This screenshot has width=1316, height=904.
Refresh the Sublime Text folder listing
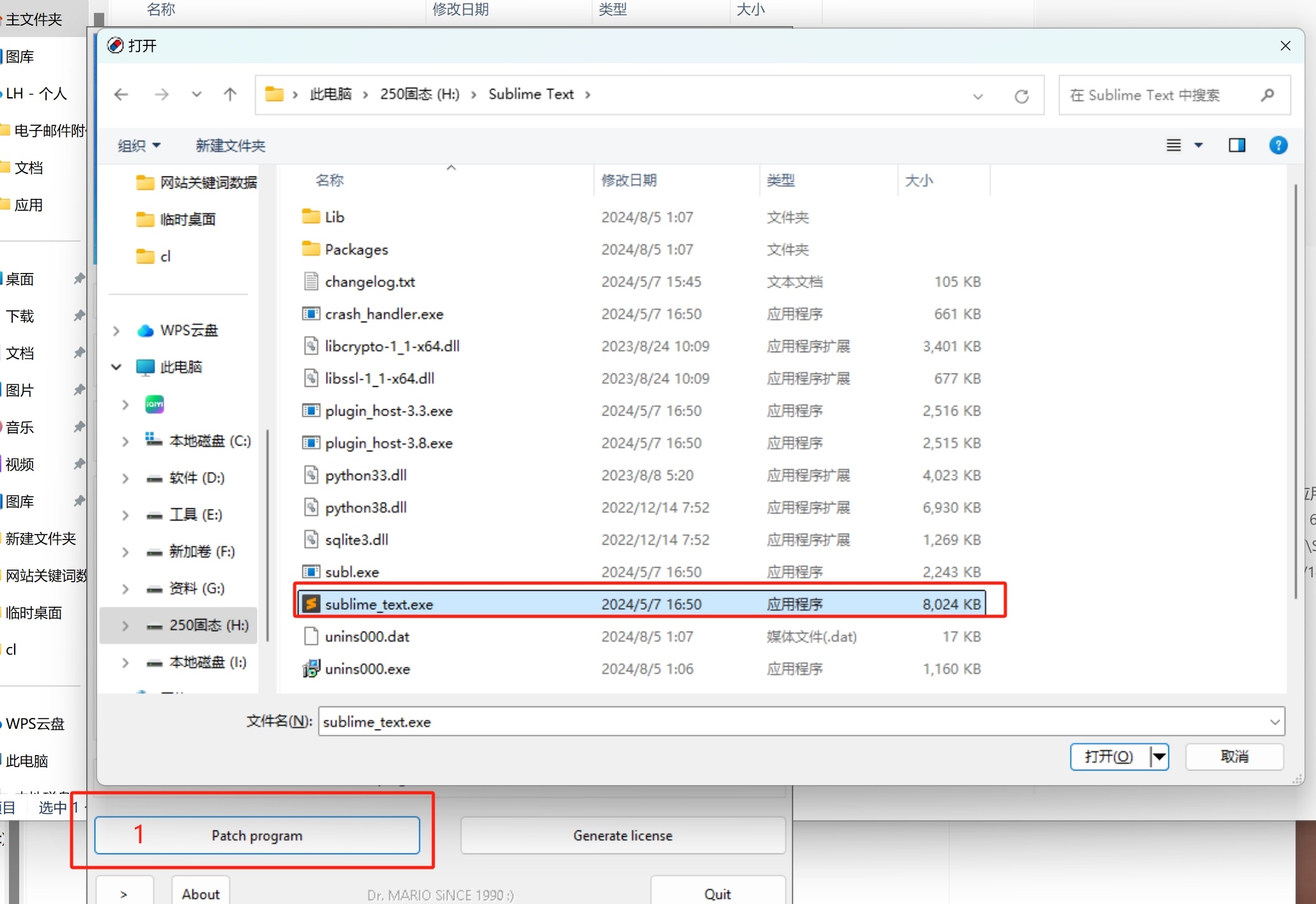1021,96
